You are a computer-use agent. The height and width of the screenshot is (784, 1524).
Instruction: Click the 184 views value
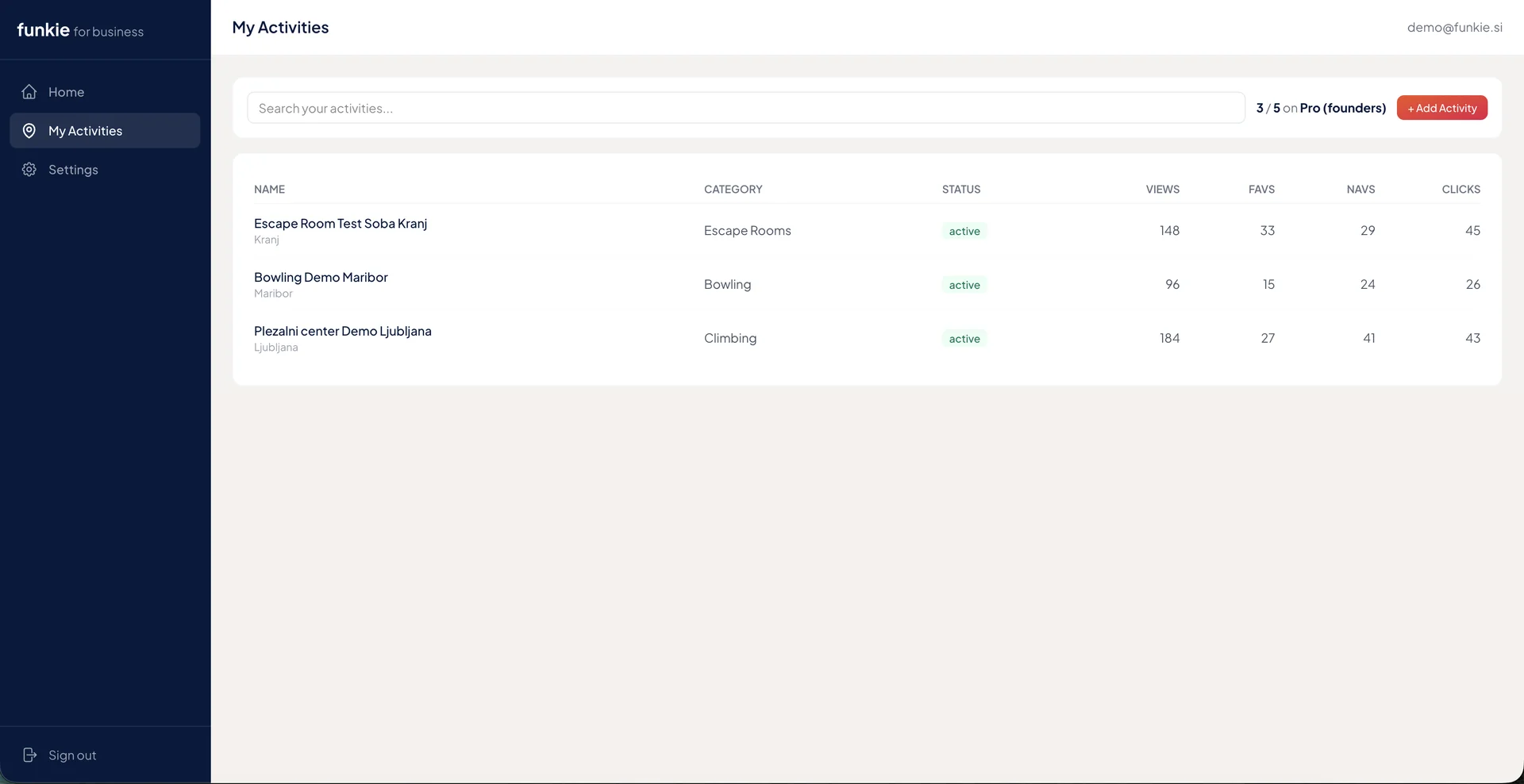coord(1169,338)
